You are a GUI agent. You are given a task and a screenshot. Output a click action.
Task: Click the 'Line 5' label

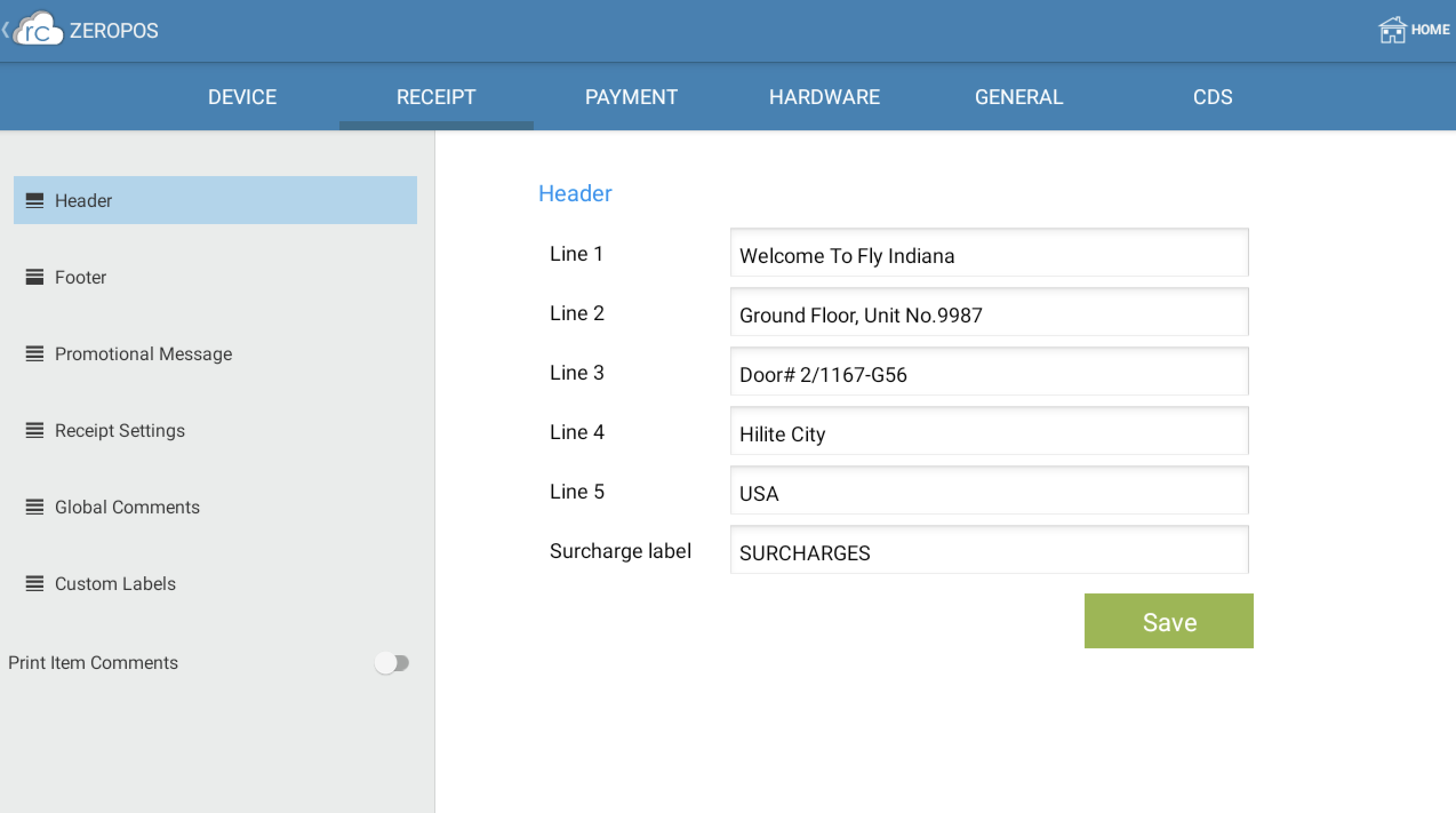(x=577, y=492)
